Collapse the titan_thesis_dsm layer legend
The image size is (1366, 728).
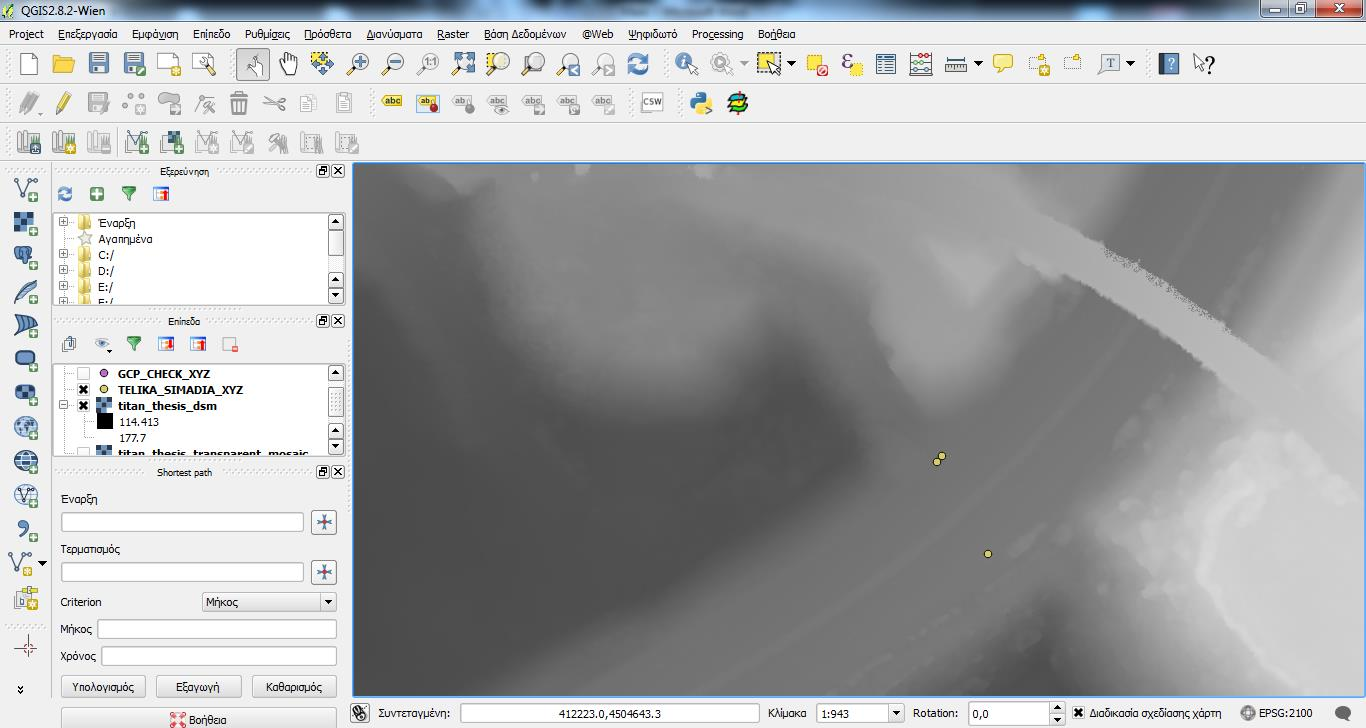click(x=64, y=405)
